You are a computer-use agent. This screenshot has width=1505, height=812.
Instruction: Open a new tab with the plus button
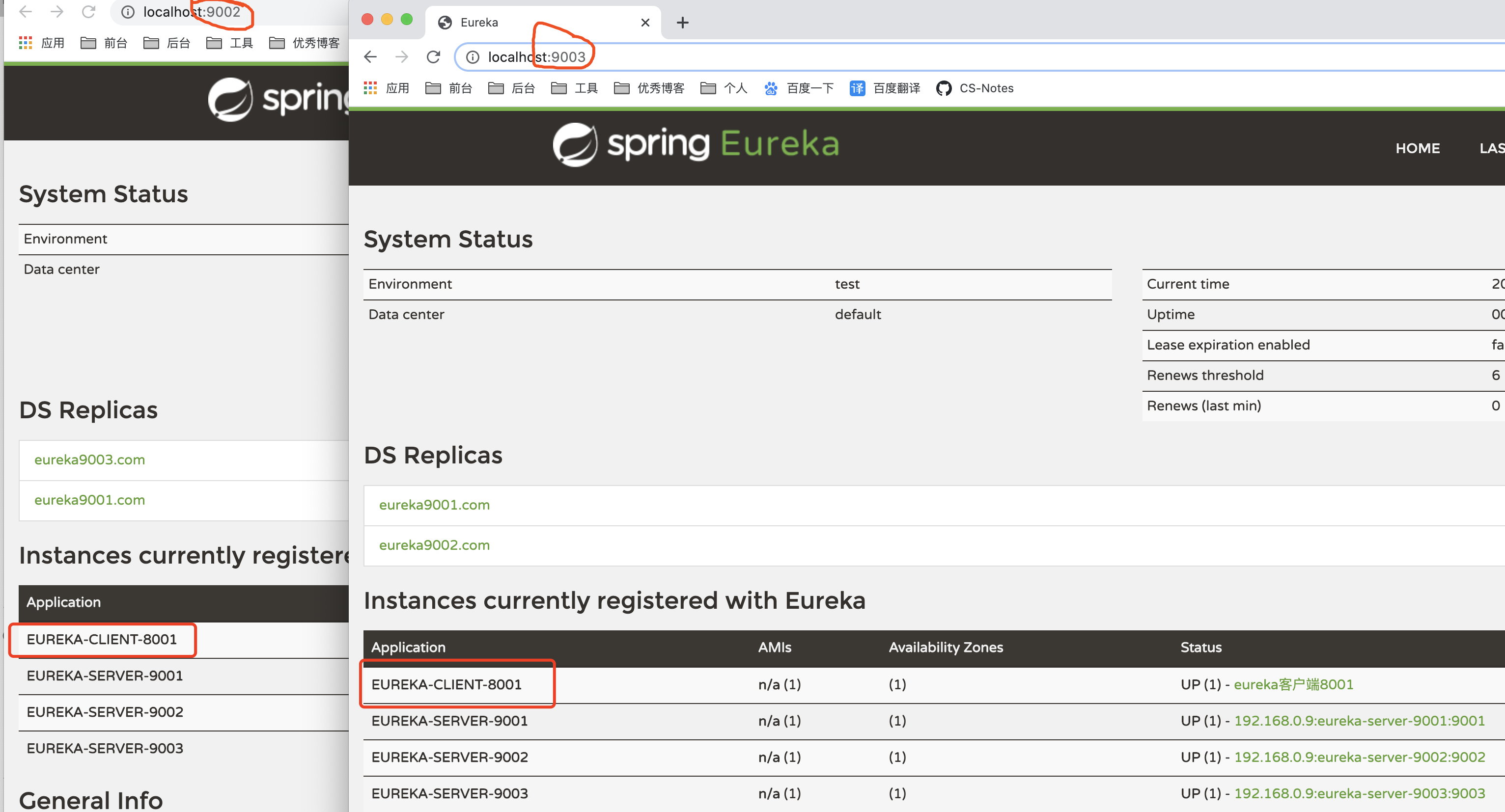point(682,23)
